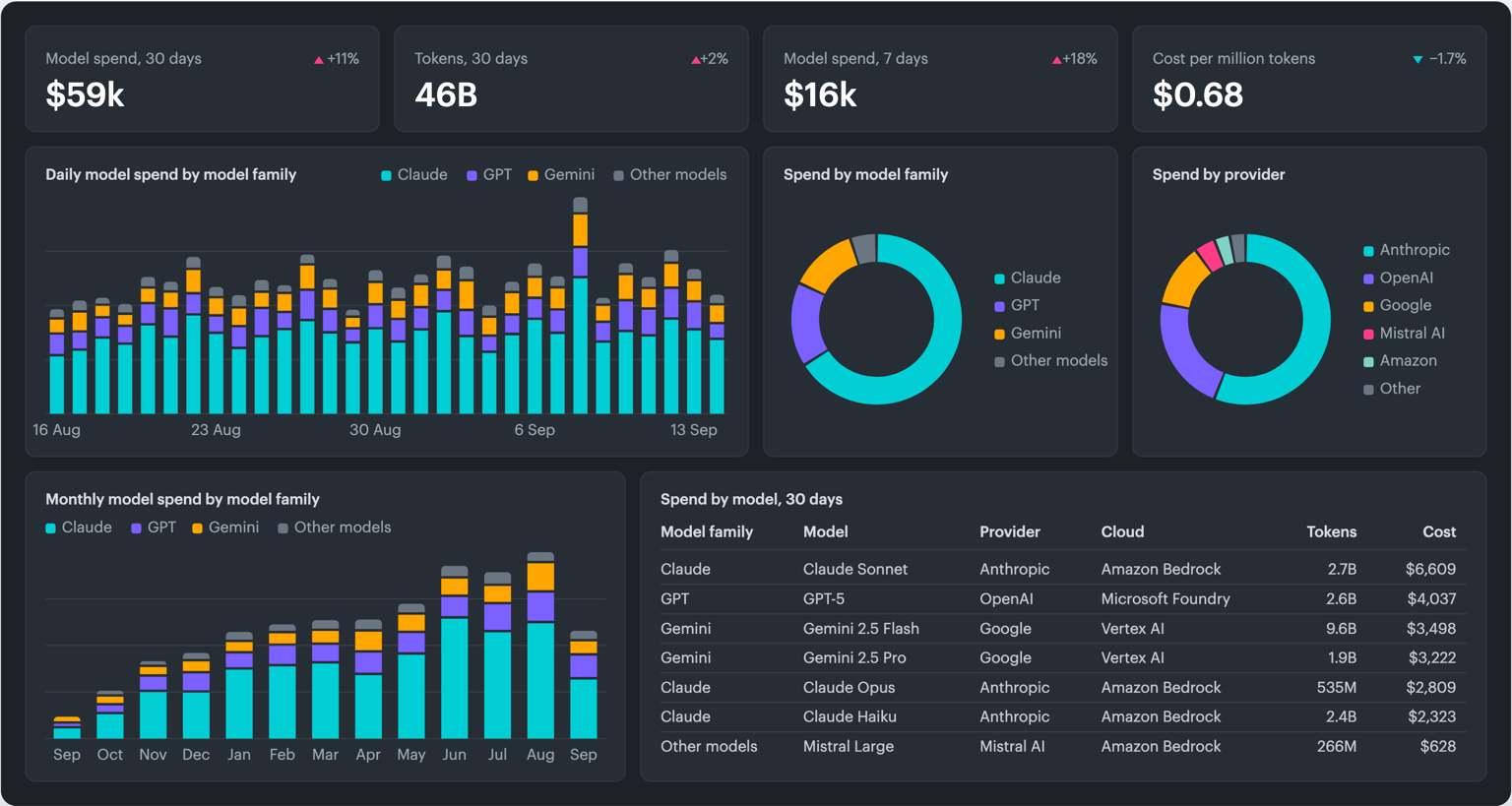
Task: Click the up arrow beside +18% change
Action: coord(1057,60)
